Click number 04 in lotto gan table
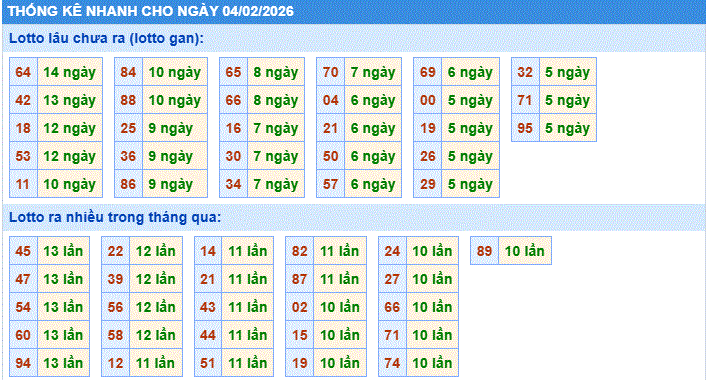 click(330, 100)
